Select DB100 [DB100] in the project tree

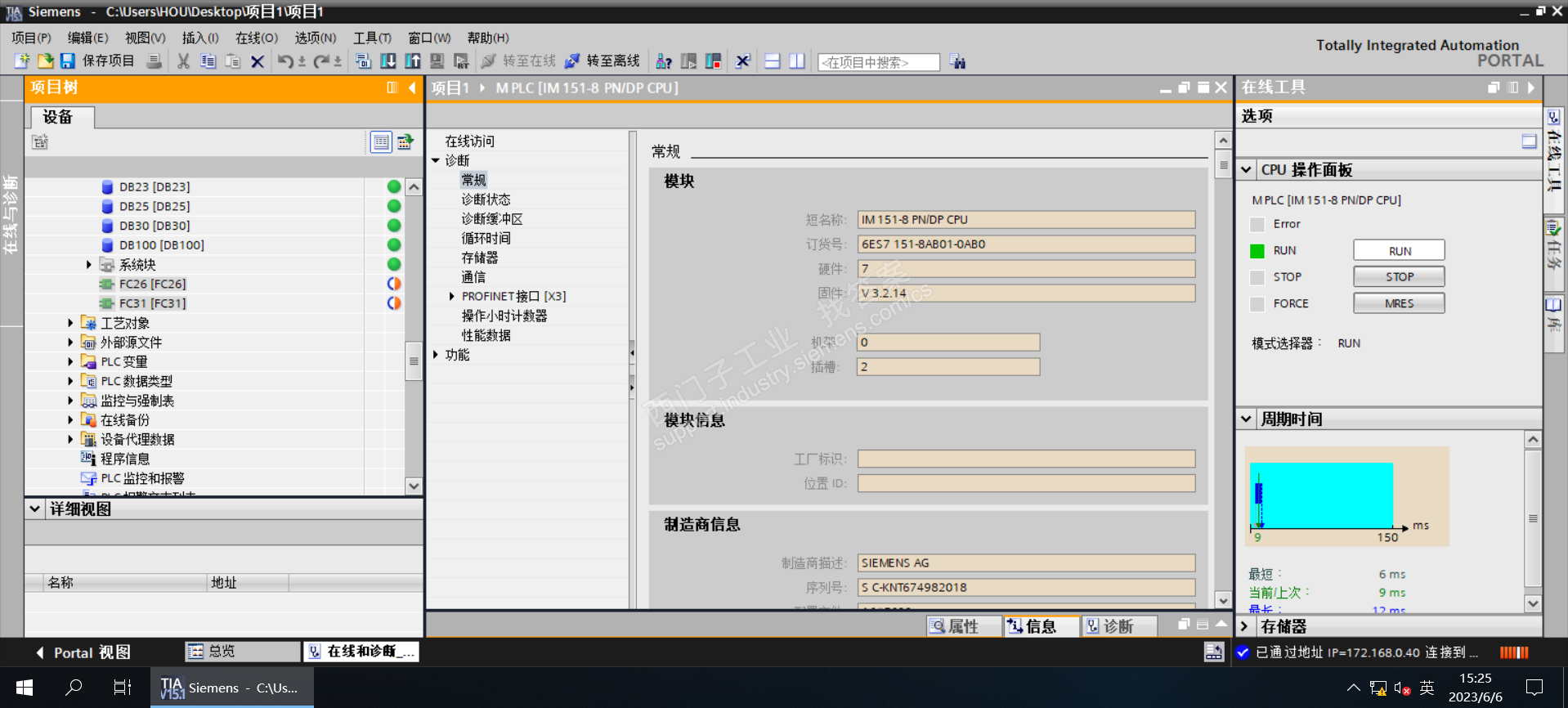[162, 245]
